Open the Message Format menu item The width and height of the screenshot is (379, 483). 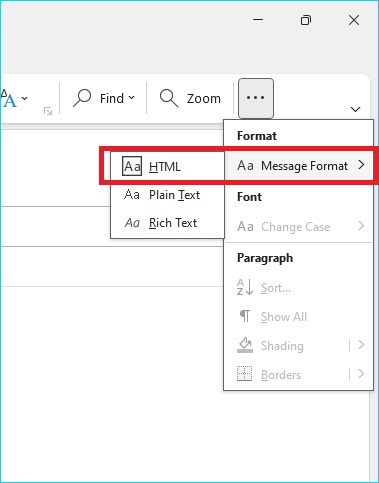[299, 166]
